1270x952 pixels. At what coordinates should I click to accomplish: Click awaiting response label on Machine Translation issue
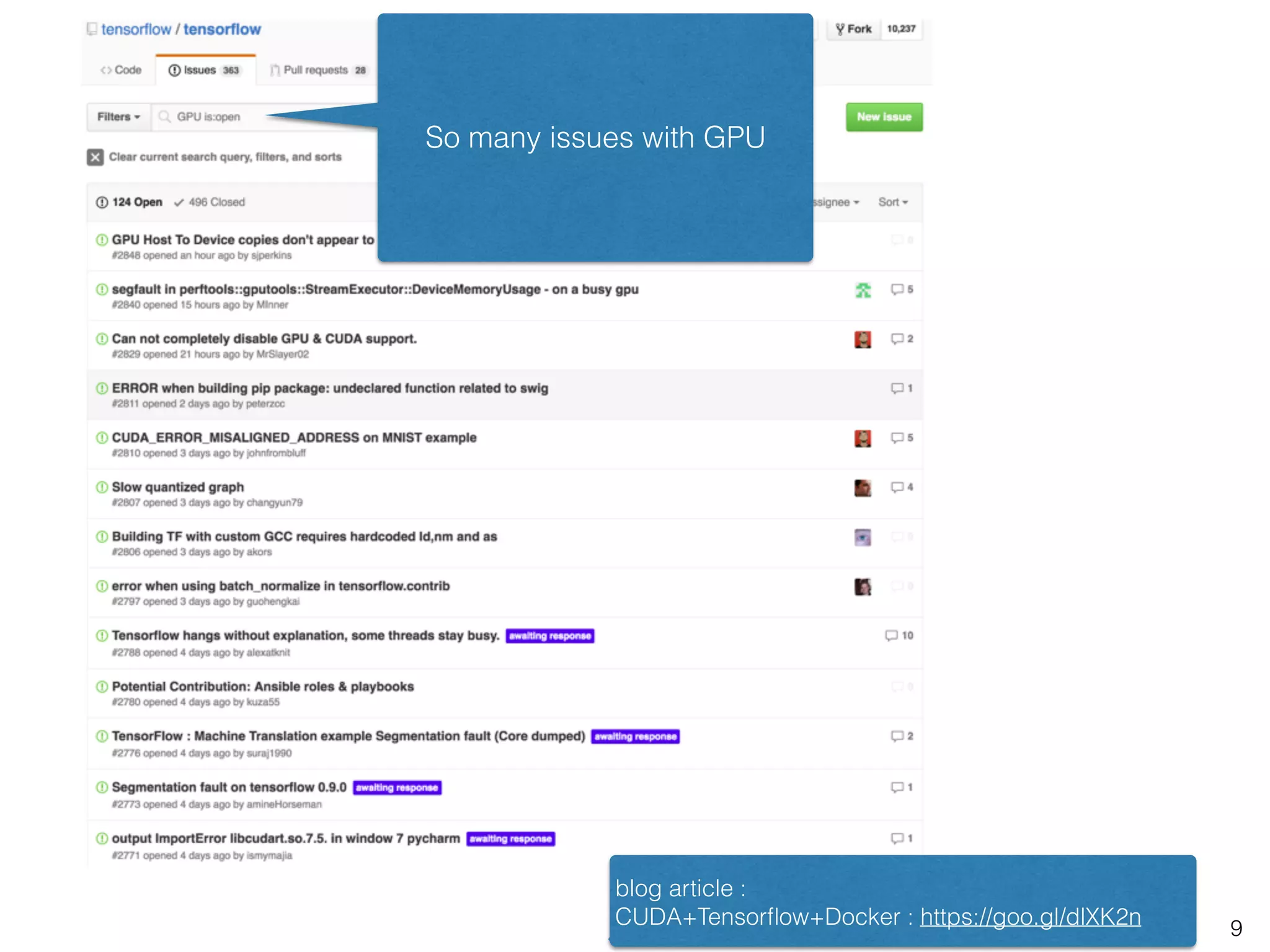coord(636,736)
